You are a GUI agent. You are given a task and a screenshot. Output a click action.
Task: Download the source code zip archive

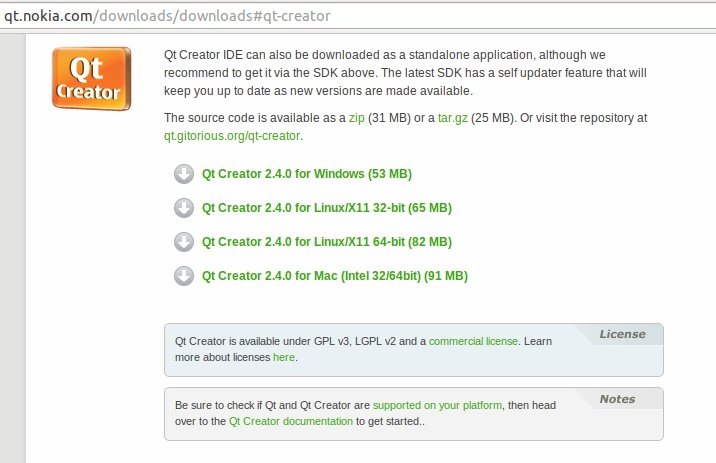[356, 118]
